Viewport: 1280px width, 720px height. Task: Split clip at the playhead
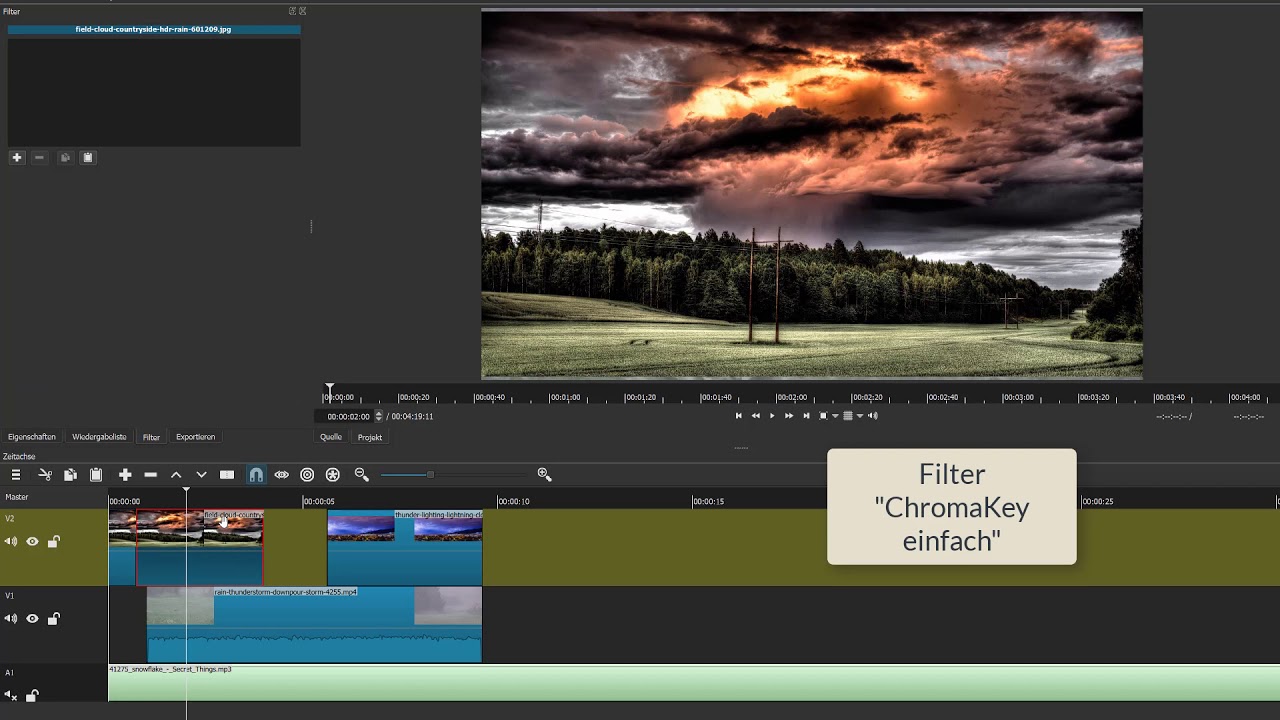[227, 475]
